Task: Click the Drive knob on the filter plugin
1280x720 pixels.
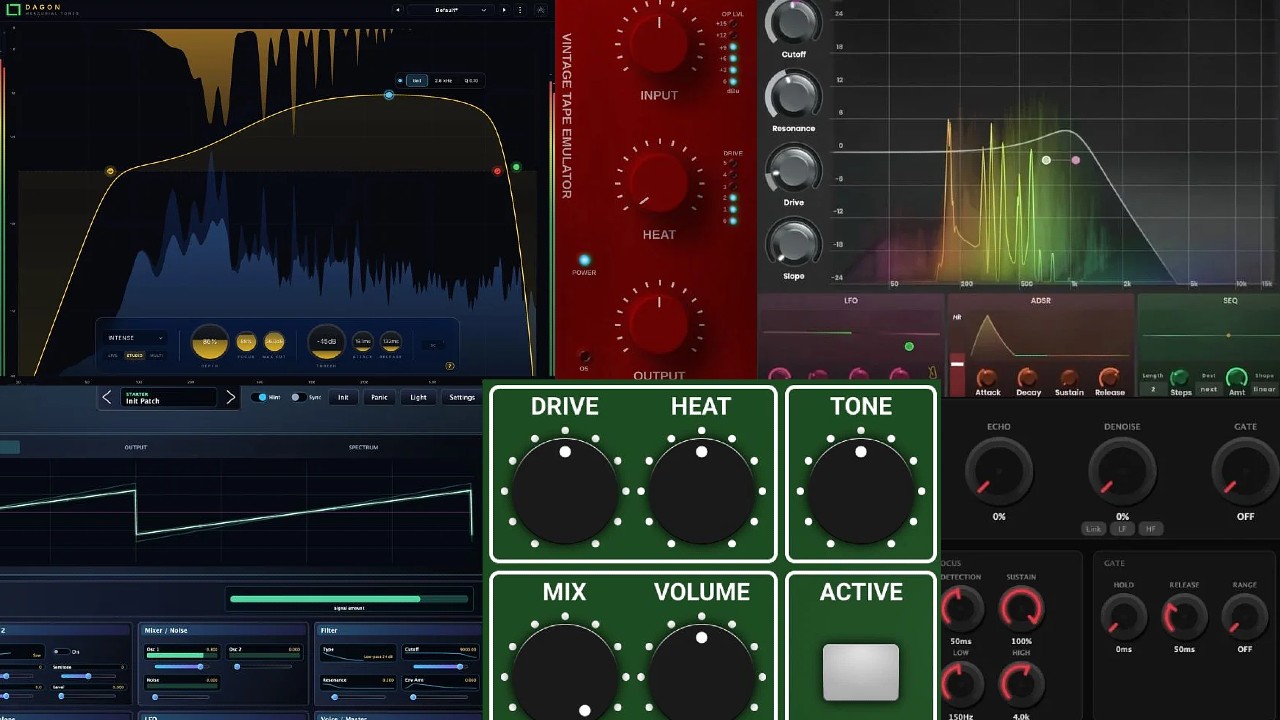Action: (x=793, y=168)
